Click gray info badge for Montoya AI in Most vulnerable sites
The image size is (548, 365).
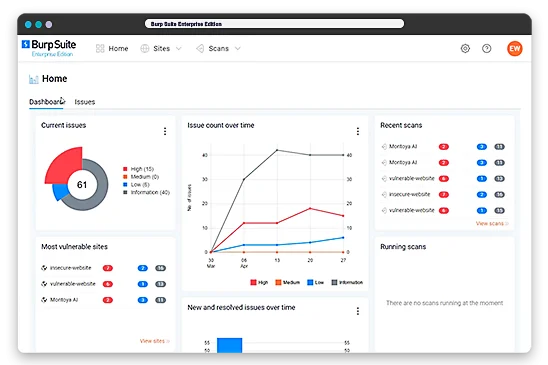pyautogui.click(x=160, y=300)
